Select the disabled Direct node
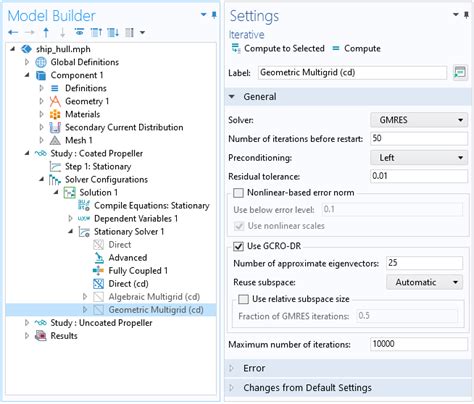Image resolution: width=474 pixels, height=404 pixels. pos(120,245)
